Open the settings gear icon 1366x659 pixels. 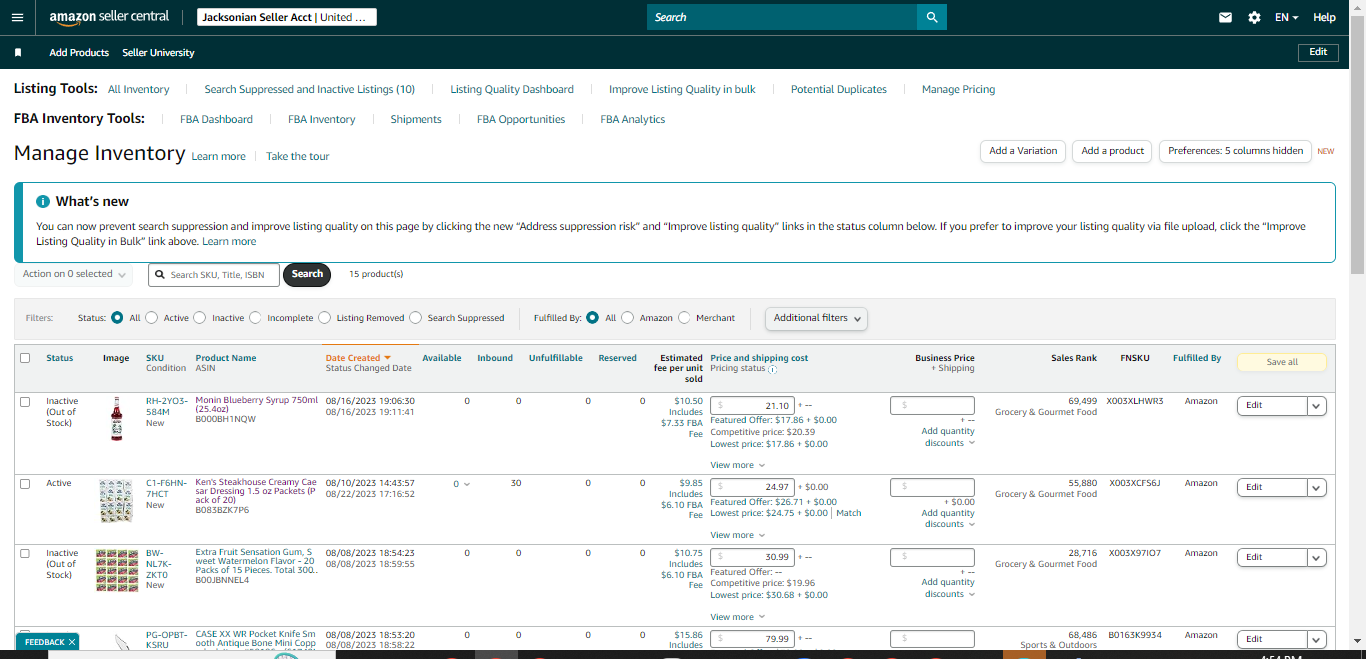pyautogui.click(x=1254, y=17)
